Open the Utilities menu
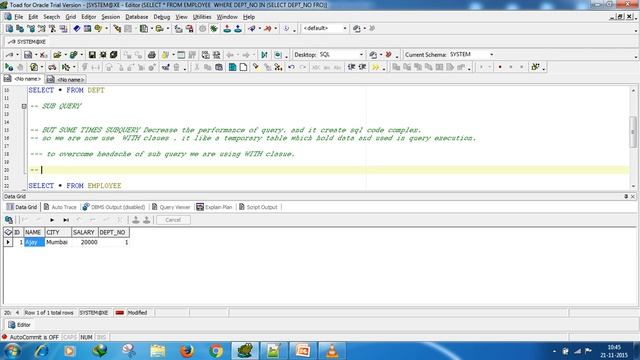This screenshot has width=640, height=360. 202,17
